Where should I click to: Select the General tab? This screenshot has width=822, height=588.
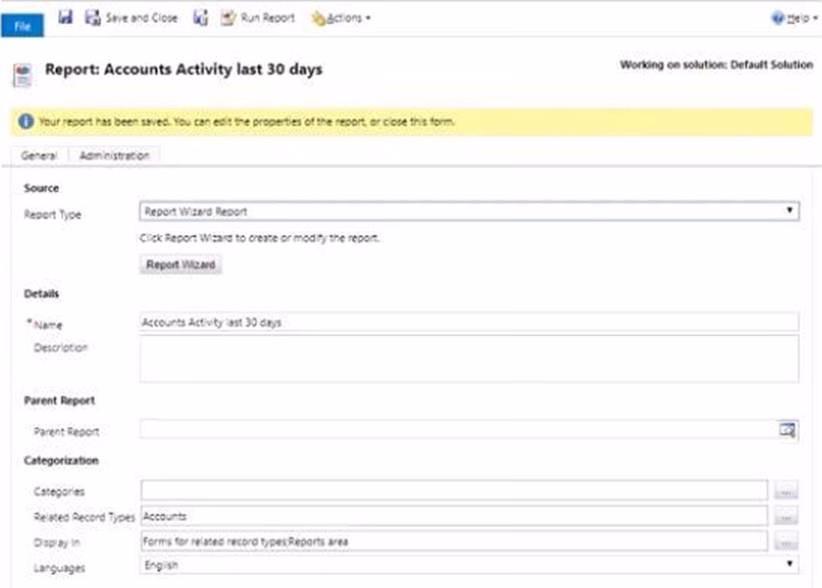[x=39, y=156]
